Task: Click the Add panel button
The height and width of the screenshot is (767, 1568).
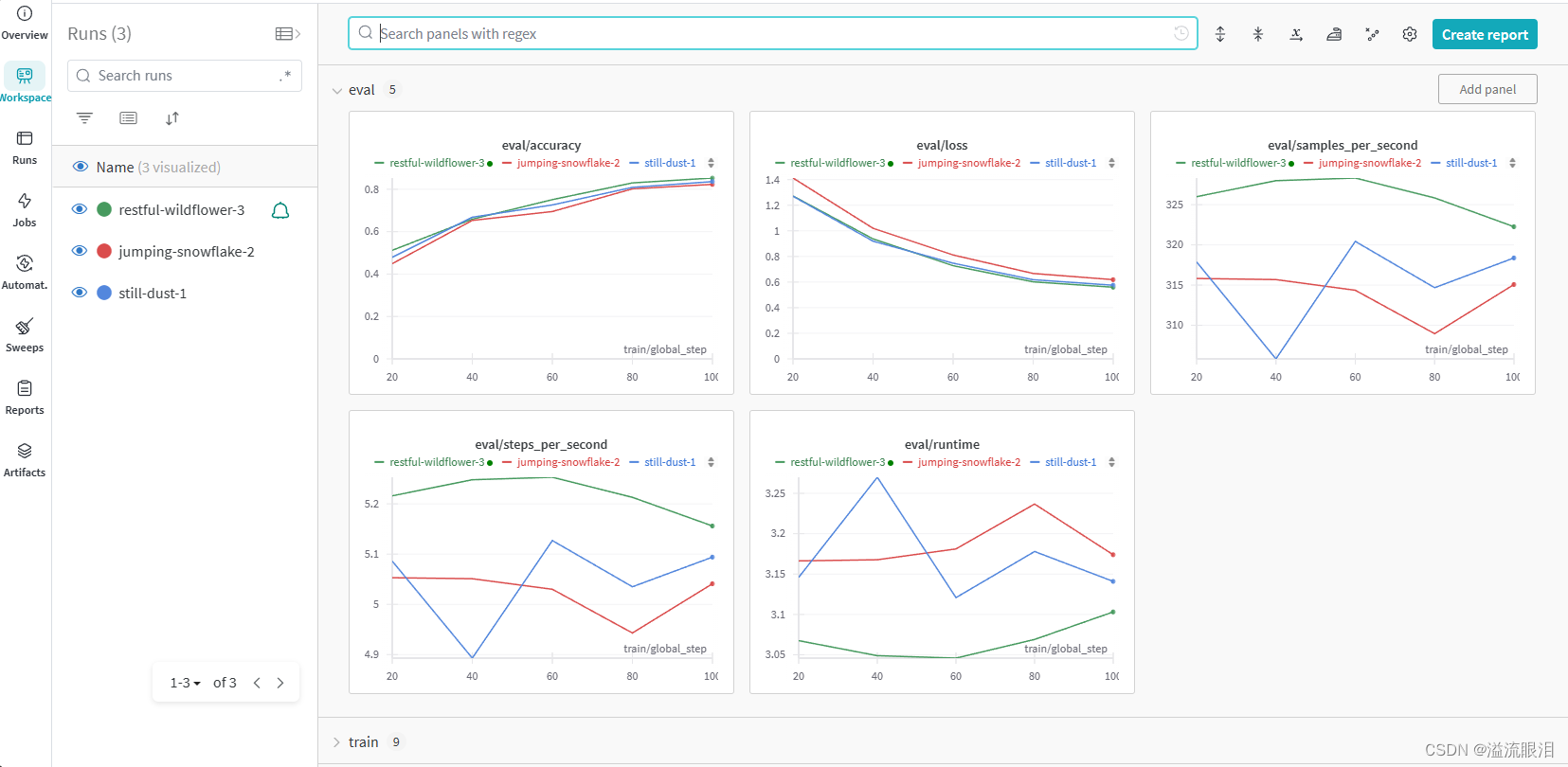Action: point(1487,89)
